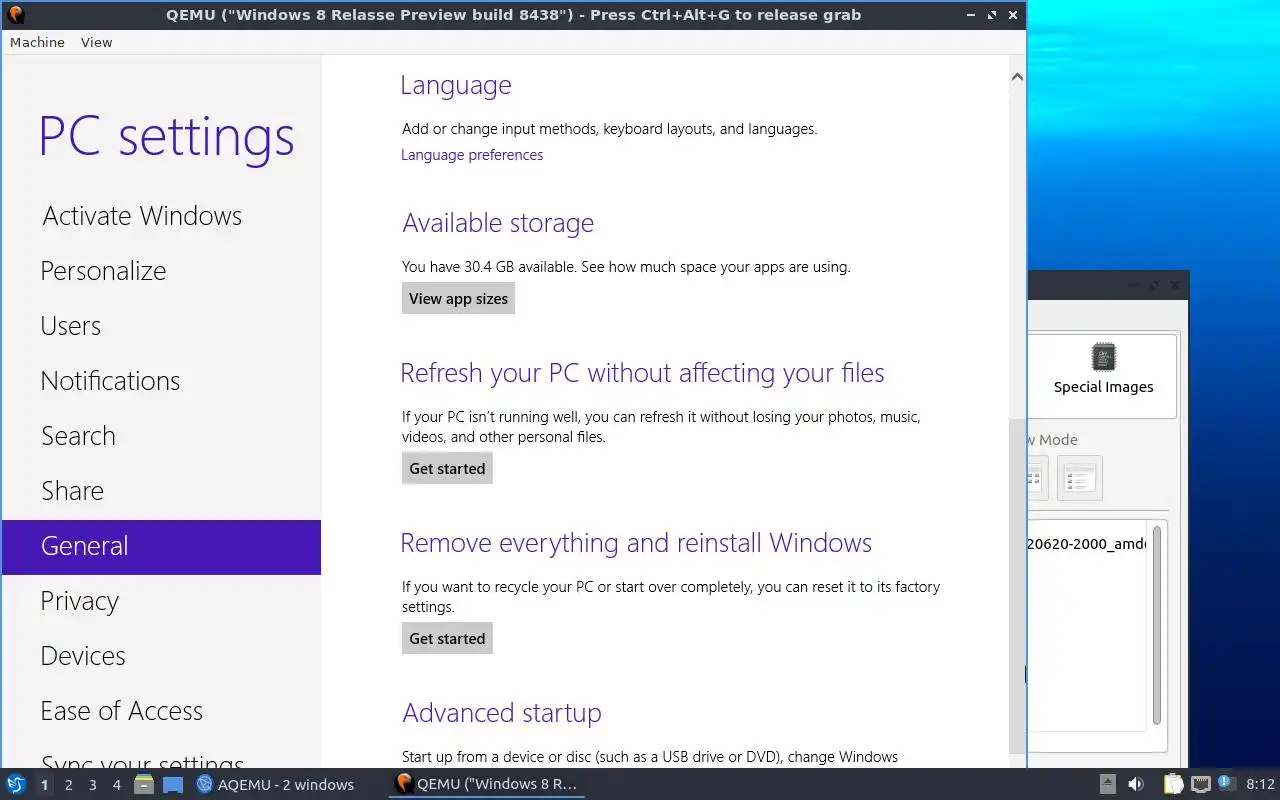1280x800 pixels.
Task: Select the Share settings category
Action: click(72, 491)
